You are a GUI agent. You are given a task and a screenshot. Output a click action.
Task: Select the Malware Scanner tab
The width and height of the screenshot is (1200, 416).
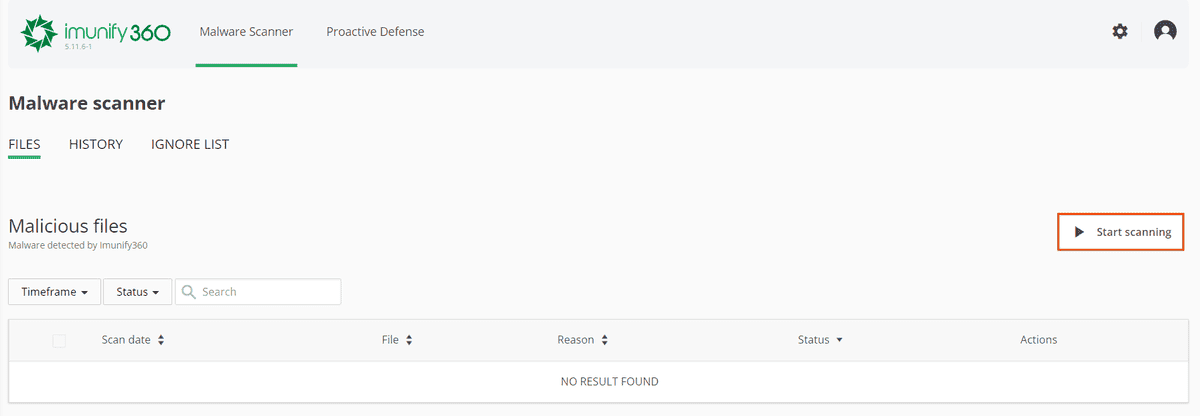pos(246,32)
